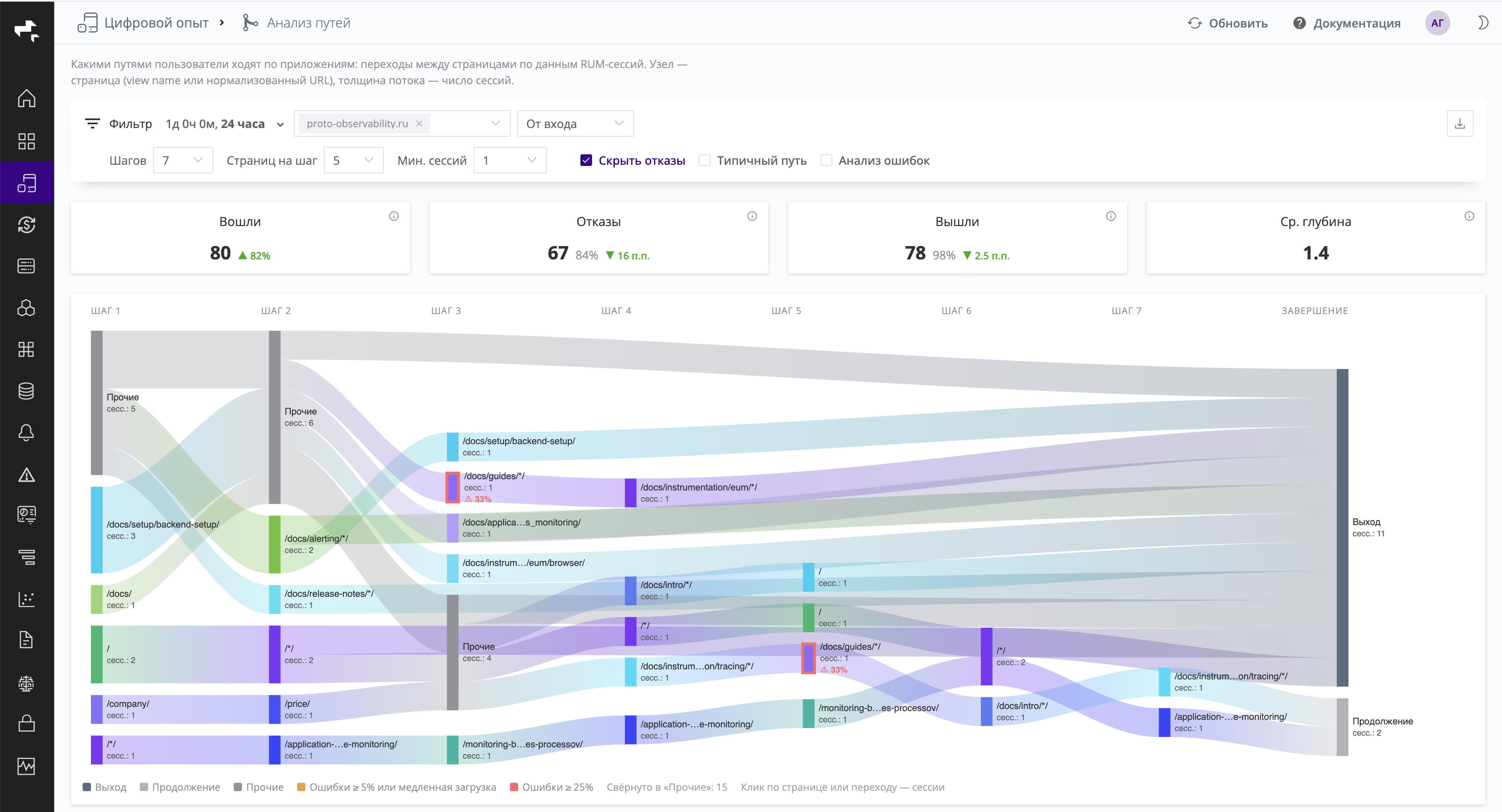Uncheck the Скрыть отказы checkbox
1502x812 pixels.
pos(586,160)
